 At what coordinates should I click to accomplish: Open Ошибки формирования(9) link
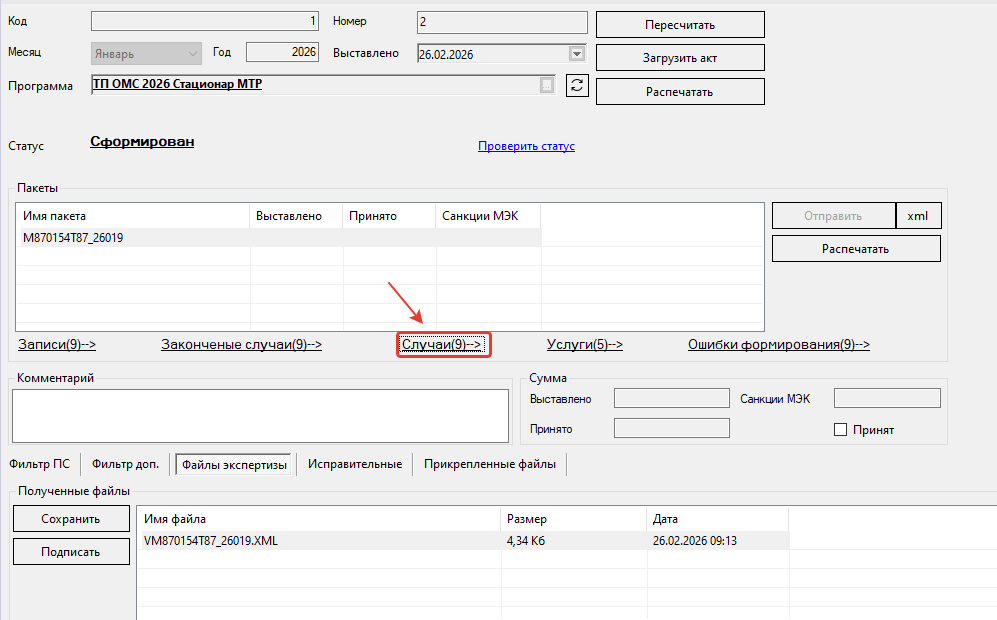[x=778, y=344]
